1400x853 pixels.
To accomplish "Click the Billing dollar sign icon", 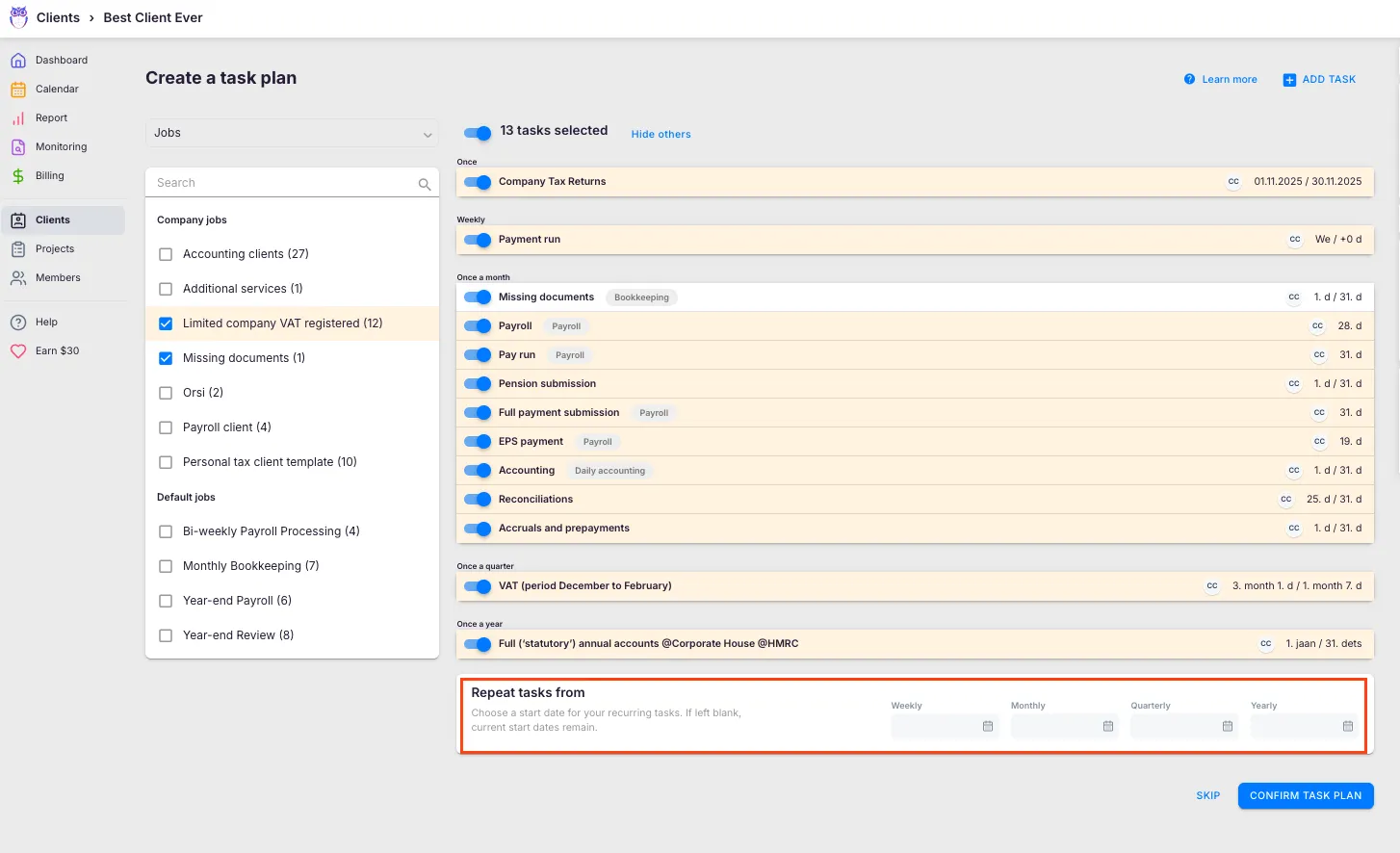I will (x=18, y=176).
